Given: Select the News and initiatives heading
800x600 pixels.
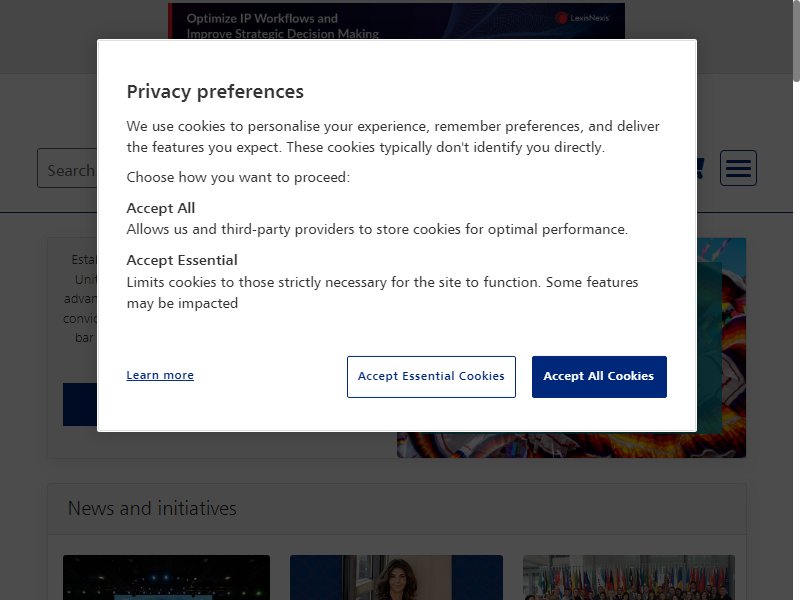Looking at the screenshot, I should point(152,508).
